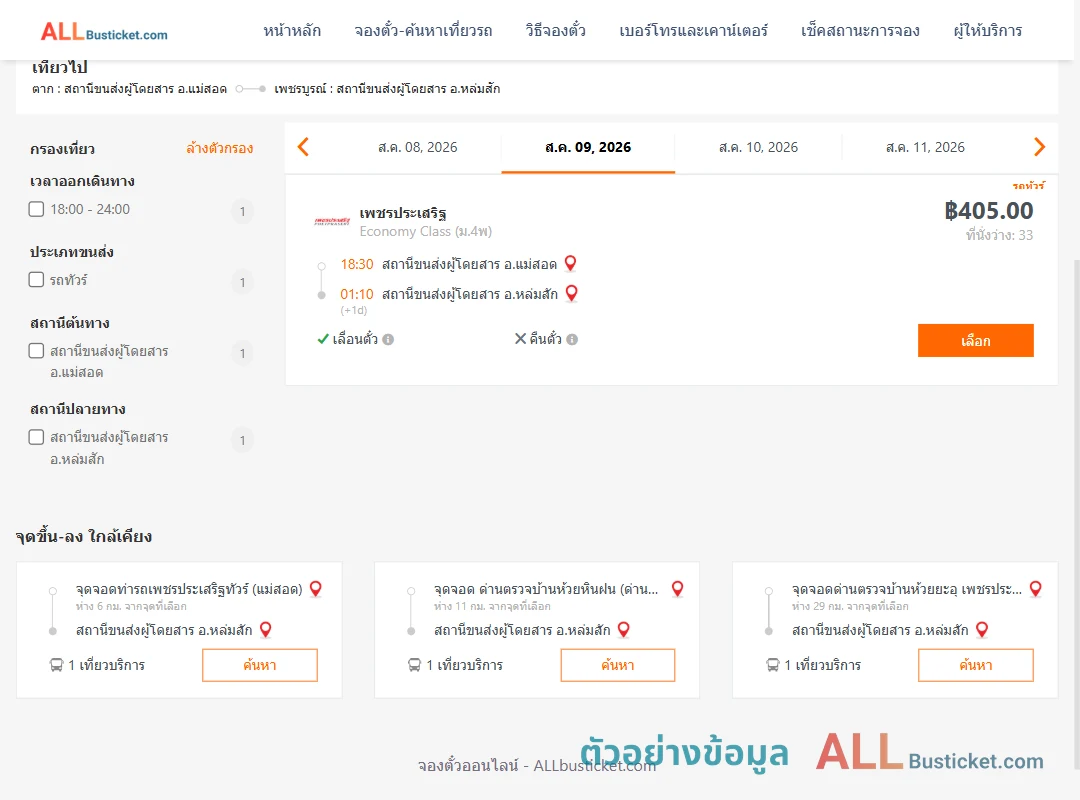The width and height of the screenshot is (1080, 800).
Task: Click ห่าง 6 กม. จากจุดที่เลือก text
Action: [x=131, y=606]
